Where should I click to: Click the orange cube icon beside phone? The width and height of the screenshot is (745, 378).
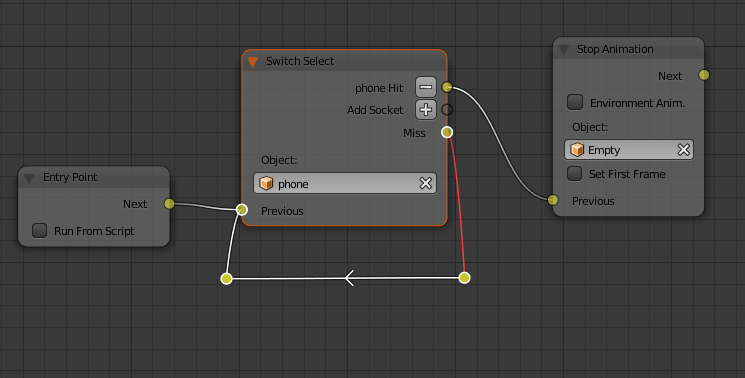click(266, 183)
